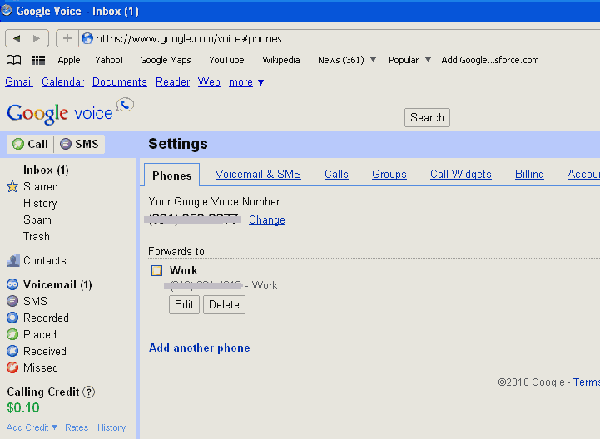Image resolution: width=600 pixels, height=439 pixels.
Task: Switch to the Billing tab
Action: click(529, 175)
